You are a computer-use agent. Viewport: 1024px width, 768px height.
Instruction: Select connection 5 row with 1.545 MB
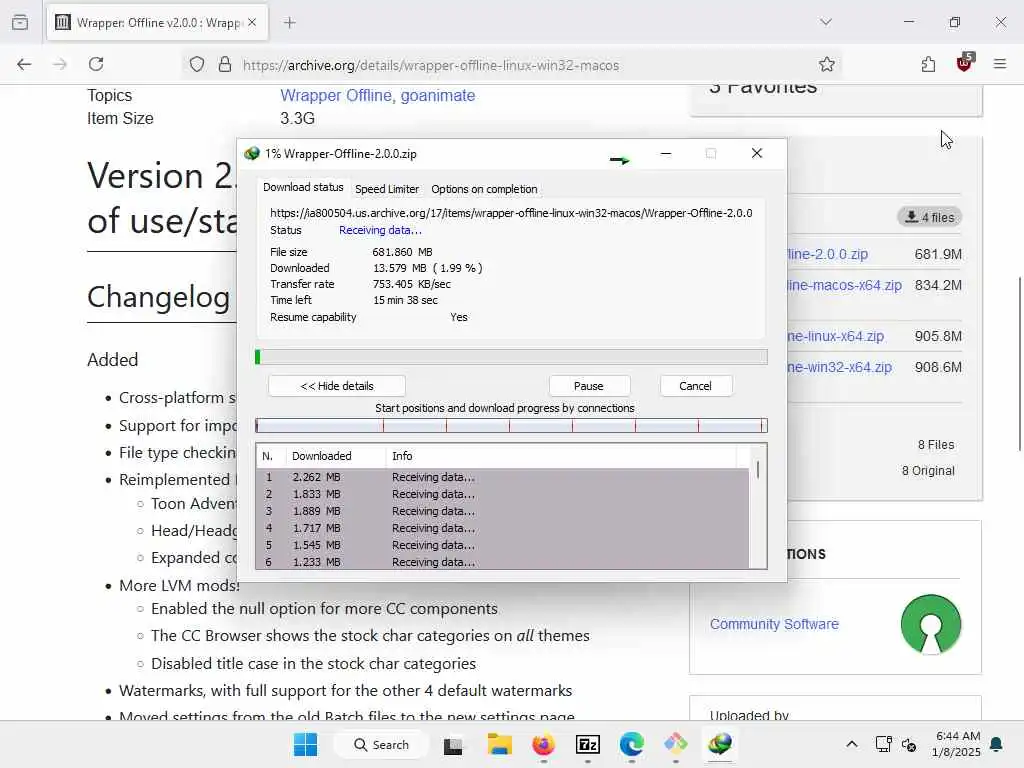point(502,545)
